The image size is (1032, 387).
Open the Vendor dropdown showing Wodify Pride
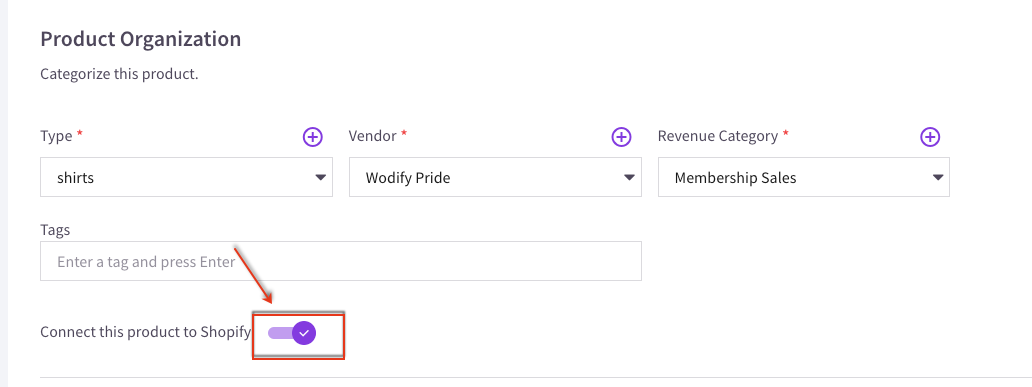495,177
